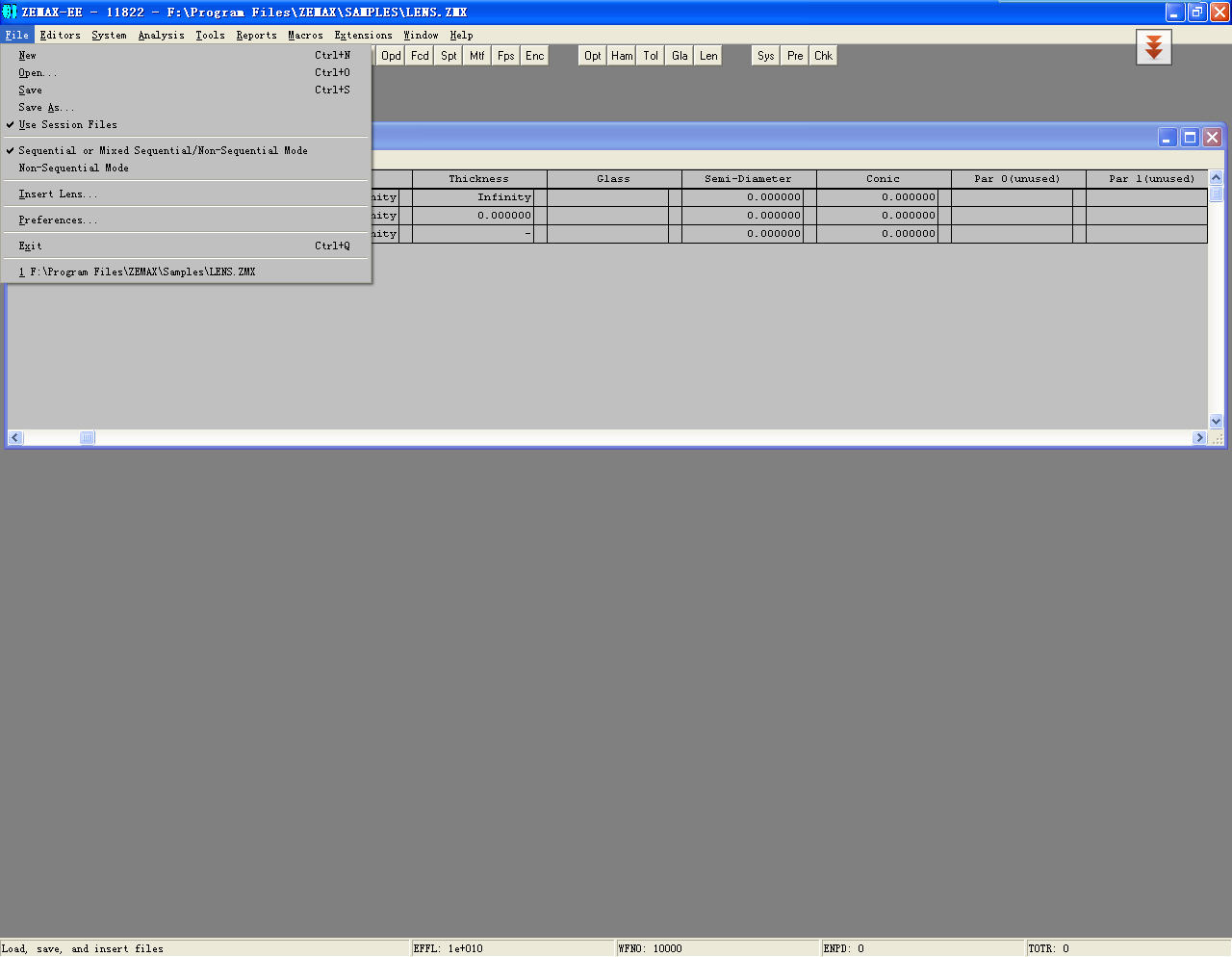The width and height of the screenshot is (1232, 957).
Task: Open the Fcd field curvature plot
Action: pyautogui.click(x=420, y=56)
